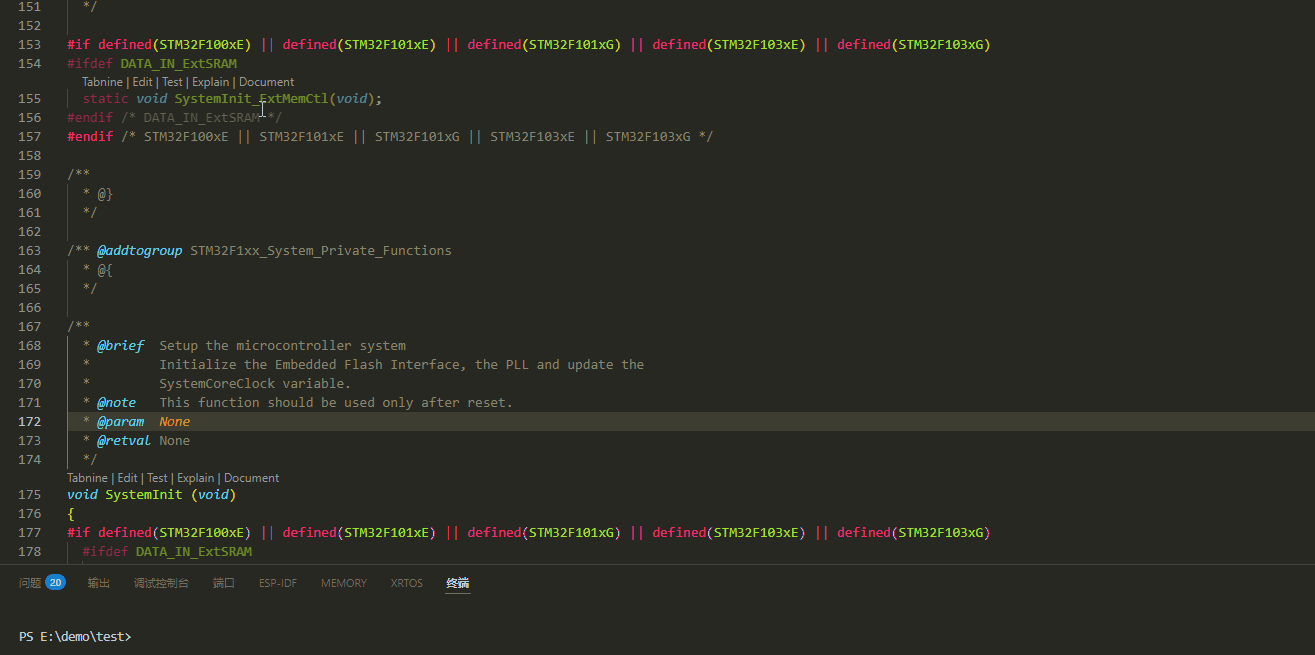Click line number 172 in the gutter
The height and width of the screenshot is (655, 1315).
[x=30, y=421]
